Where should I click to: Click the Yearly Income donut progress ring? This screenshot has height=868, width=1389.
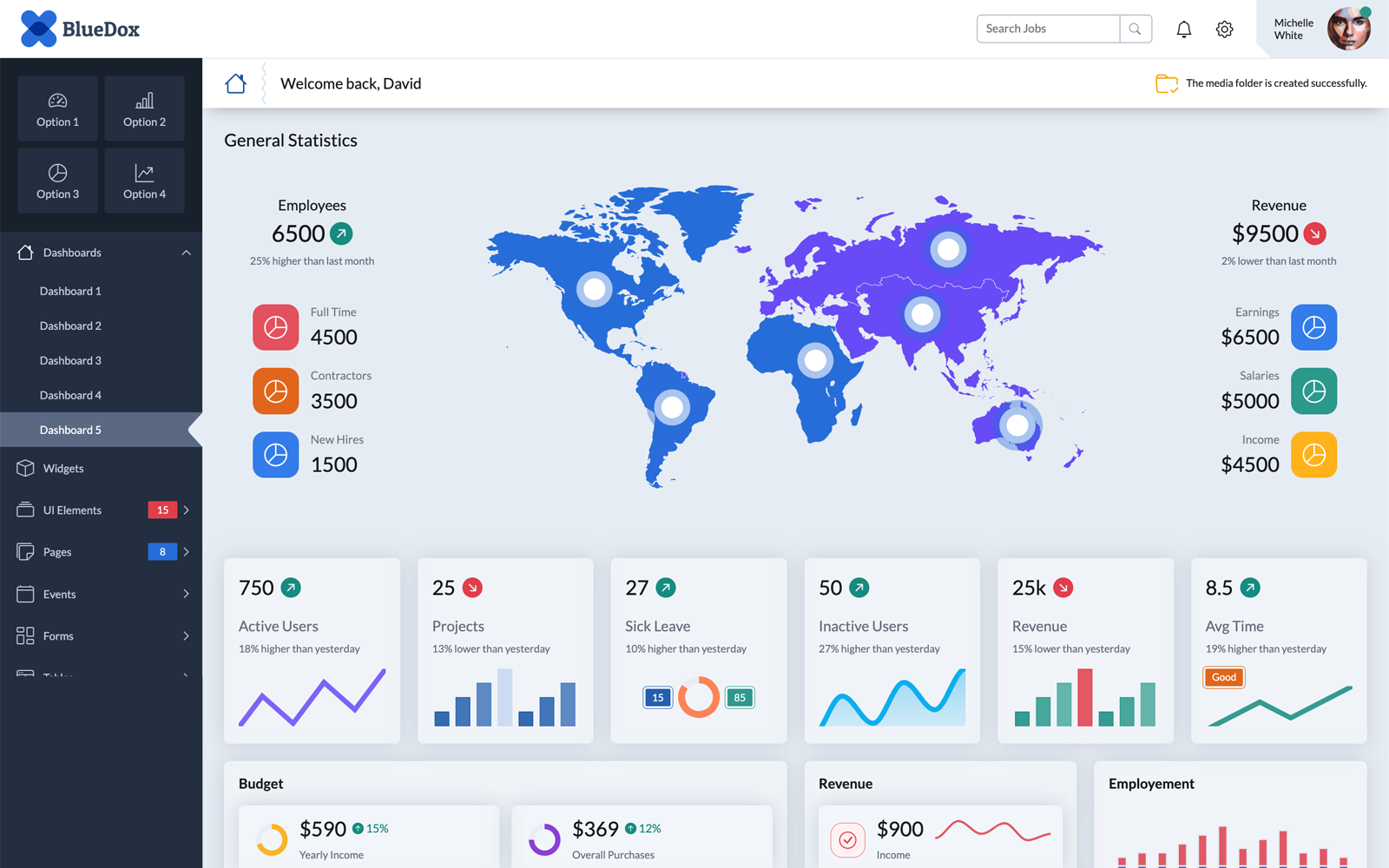point(272,840)
